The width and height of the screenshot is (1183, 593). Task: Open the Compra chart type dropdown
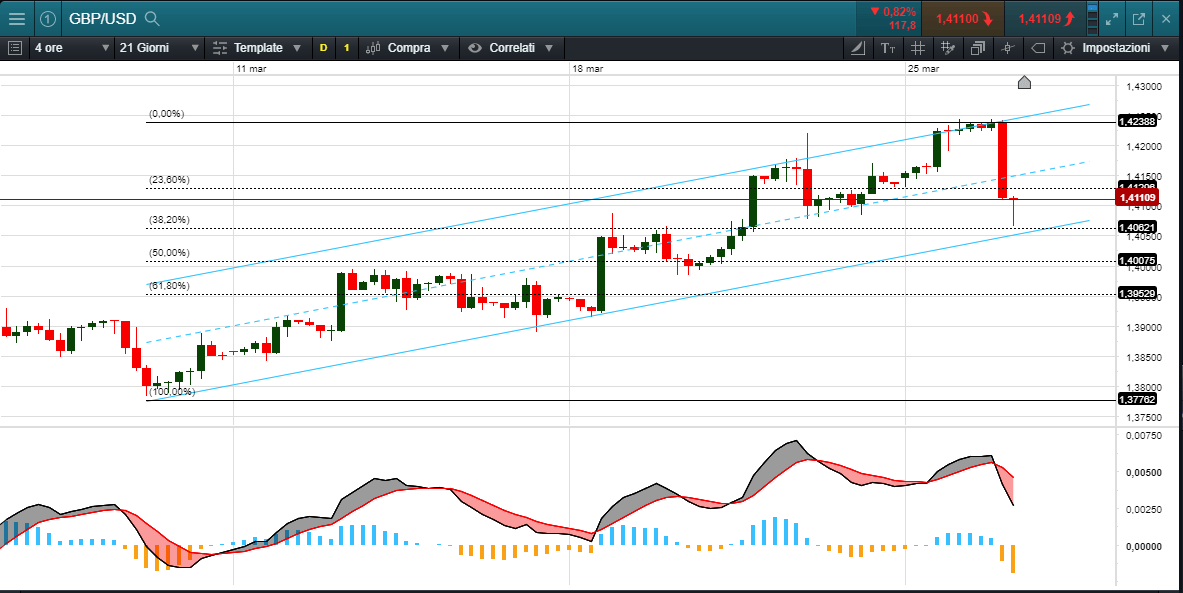[407, 48]
